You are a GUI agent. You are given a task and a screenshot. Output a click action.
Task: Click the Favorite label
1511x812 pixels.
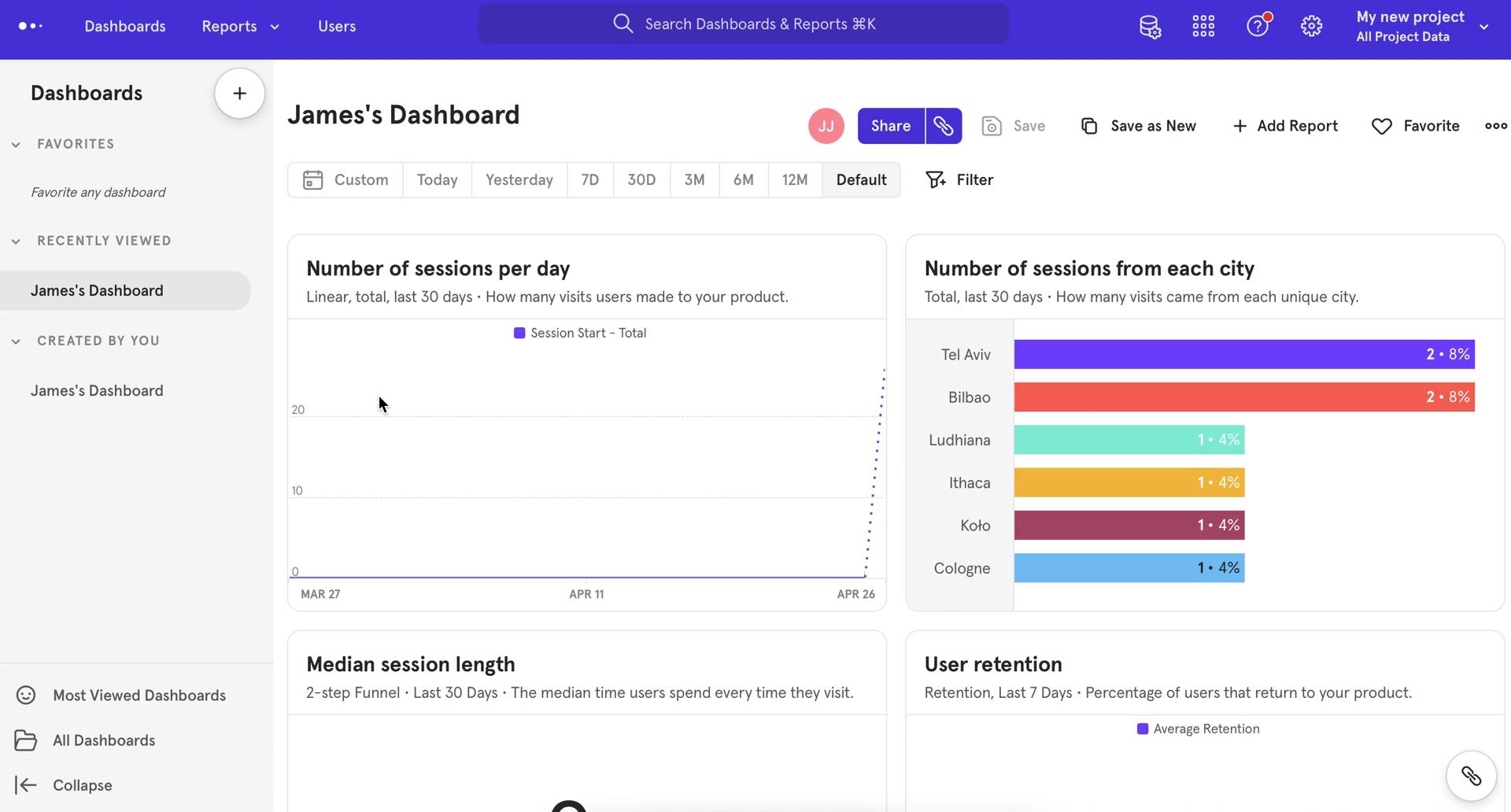point(1432,126)
